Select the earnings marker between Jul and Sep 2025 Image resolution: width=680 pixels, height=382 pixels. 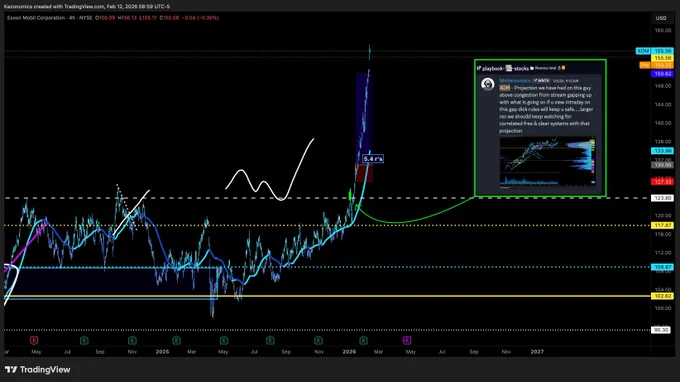270,340
